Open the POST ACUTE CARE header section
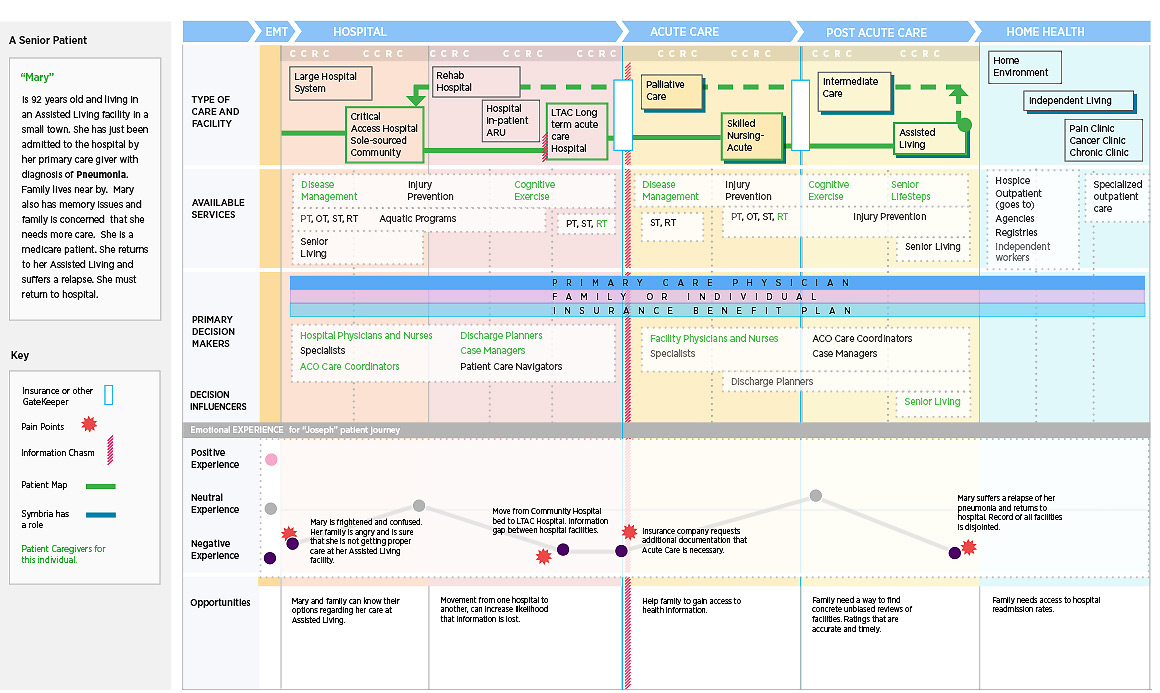This screenshot has width=1160, height=693. [x=876, y=32]
